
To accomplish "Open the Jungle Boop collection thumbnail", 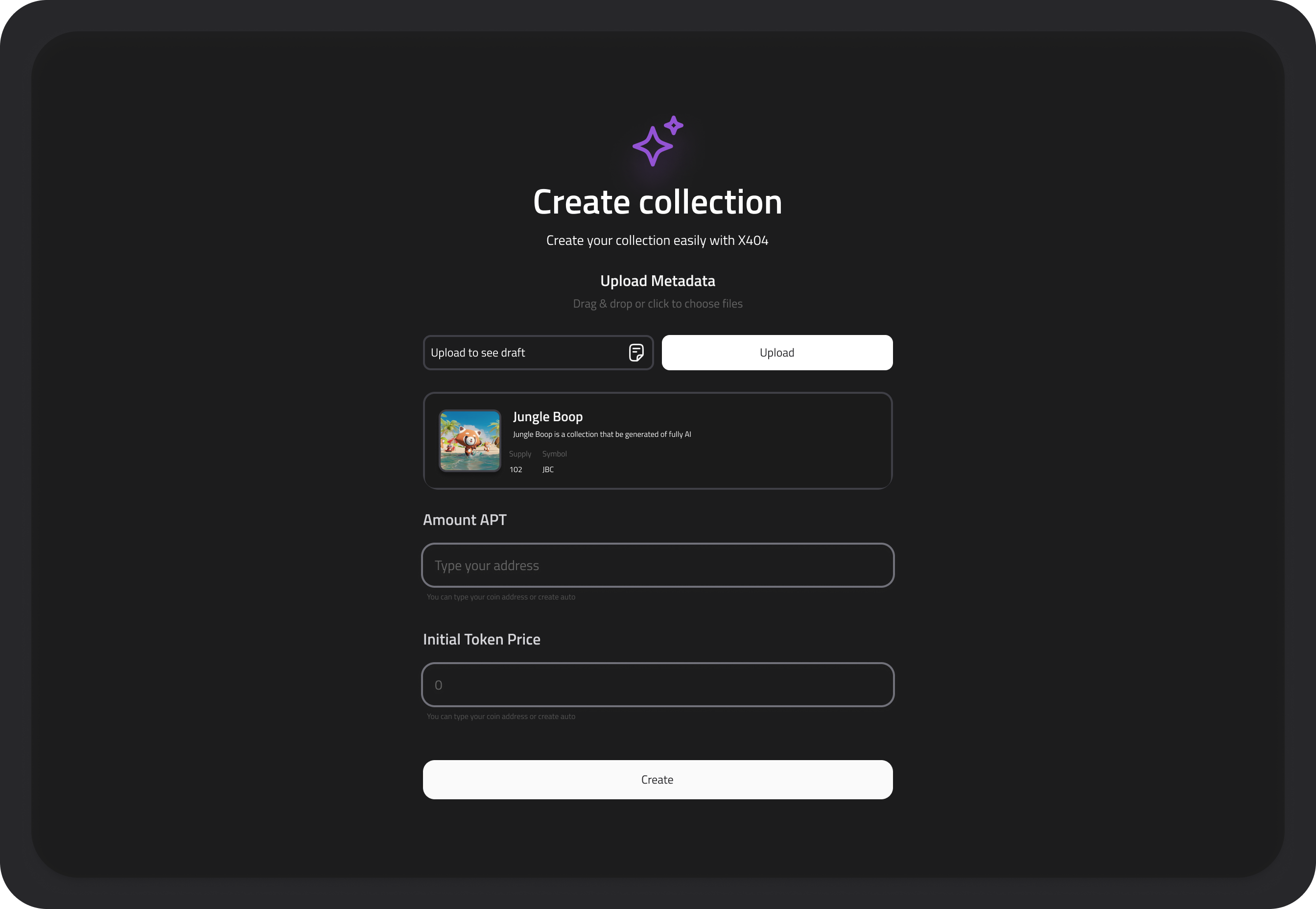I will coord(470,440).
